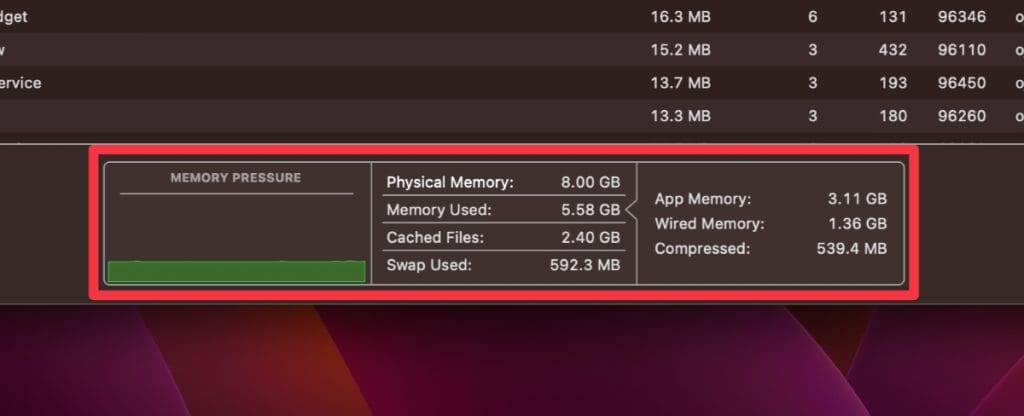This screenshot has width=1024, height=416.
Task: Click the 3.11 GB app memory value
Action: (857, 199)
